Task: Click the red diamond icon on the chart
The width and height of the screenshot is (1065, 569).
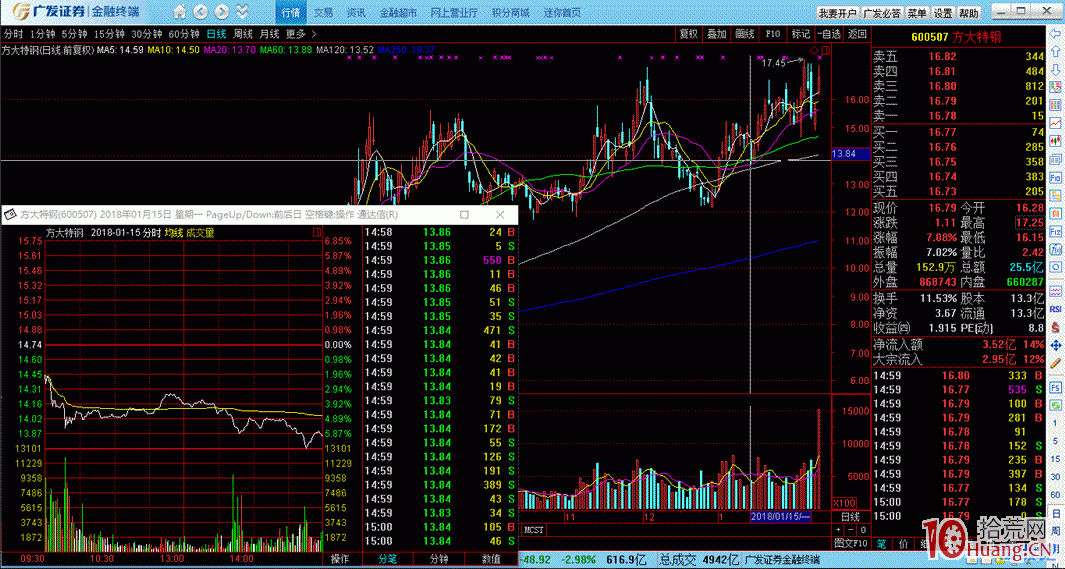Action: [x=815, y=50]
